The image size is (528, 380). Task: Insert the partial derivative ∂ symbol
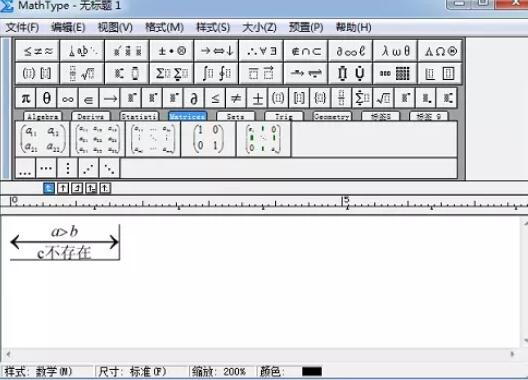click(x=194, y=98)
